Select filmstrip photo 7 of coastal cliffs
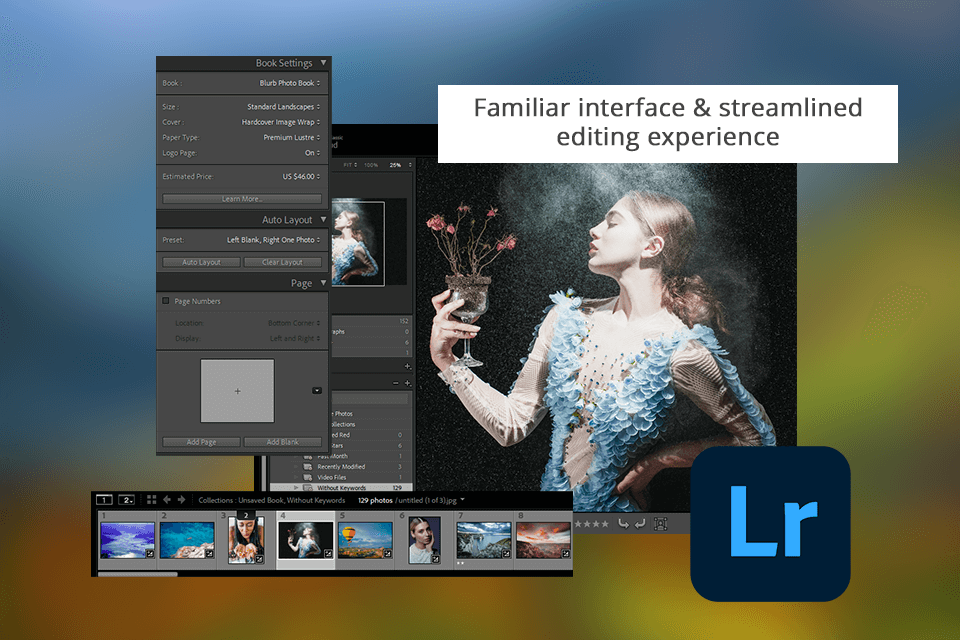Viewport: 960px width, 640px height. 484,540
